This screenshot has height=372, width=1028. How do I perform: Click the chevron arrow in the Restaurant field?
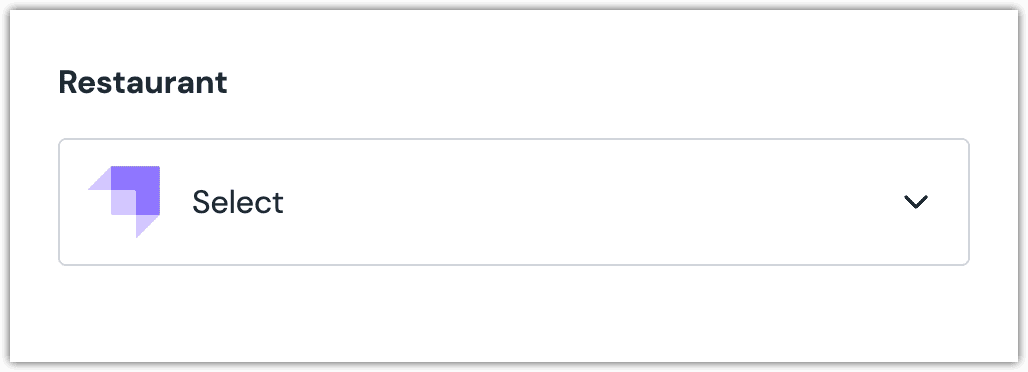coord(915,202)
